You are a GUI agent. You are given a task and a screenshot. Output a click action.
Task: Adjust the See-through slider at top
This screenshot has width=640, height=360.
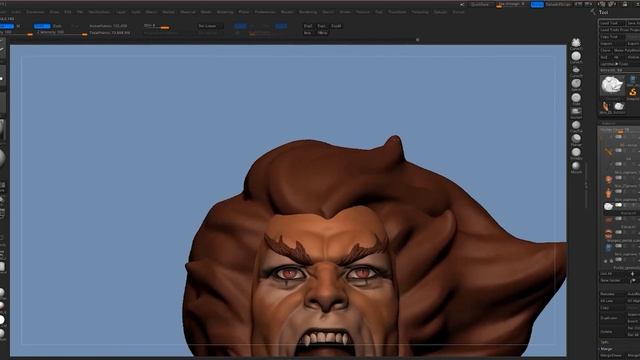tap(511, 4)
